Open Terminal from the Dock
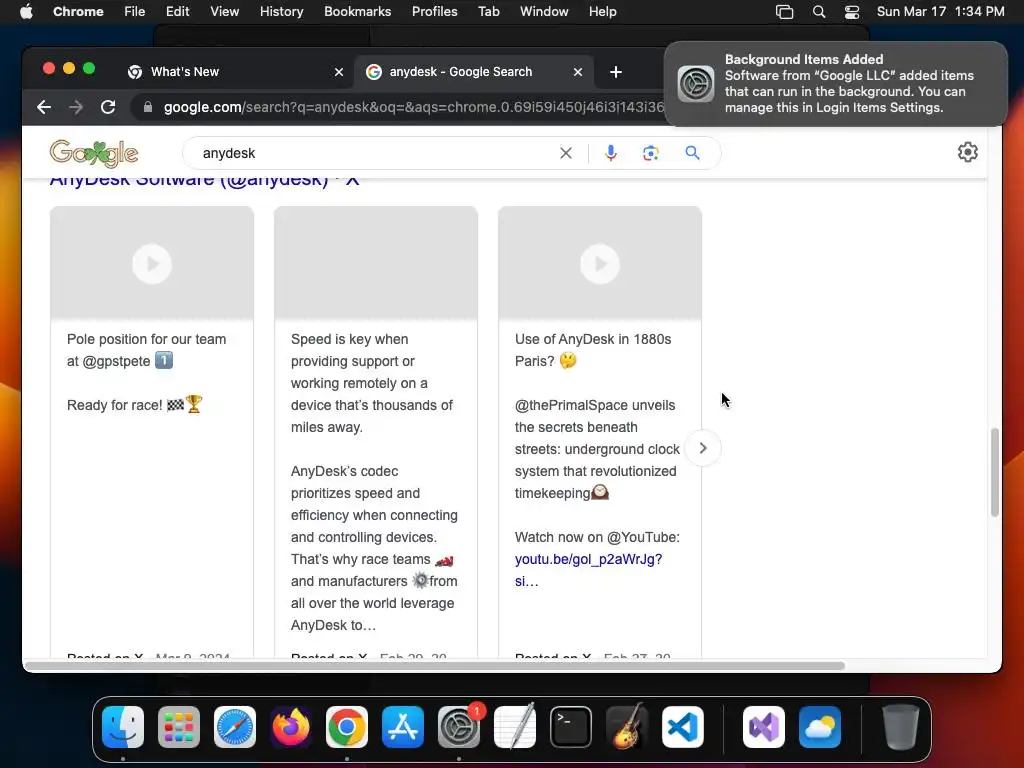 (x=571, y=727)
